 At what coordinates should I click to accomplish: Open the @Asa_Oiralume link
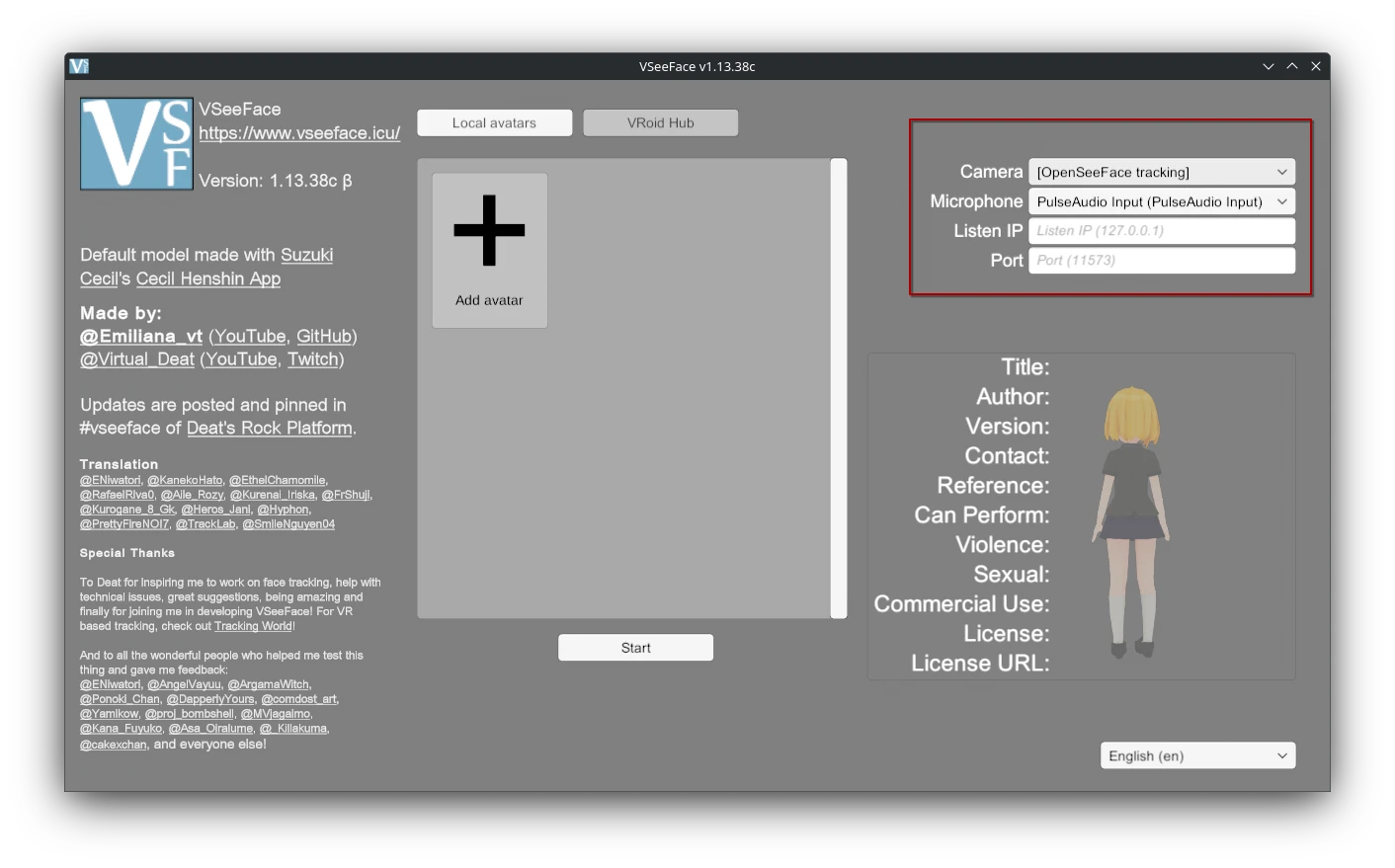pyautogui.click(x=210, y=729)
